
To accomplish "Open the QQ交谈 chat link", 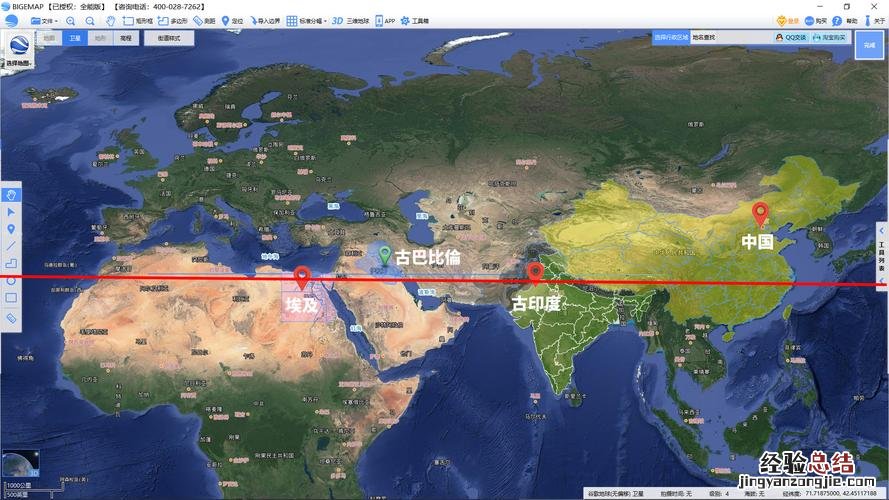I will [x=791, y=37].
